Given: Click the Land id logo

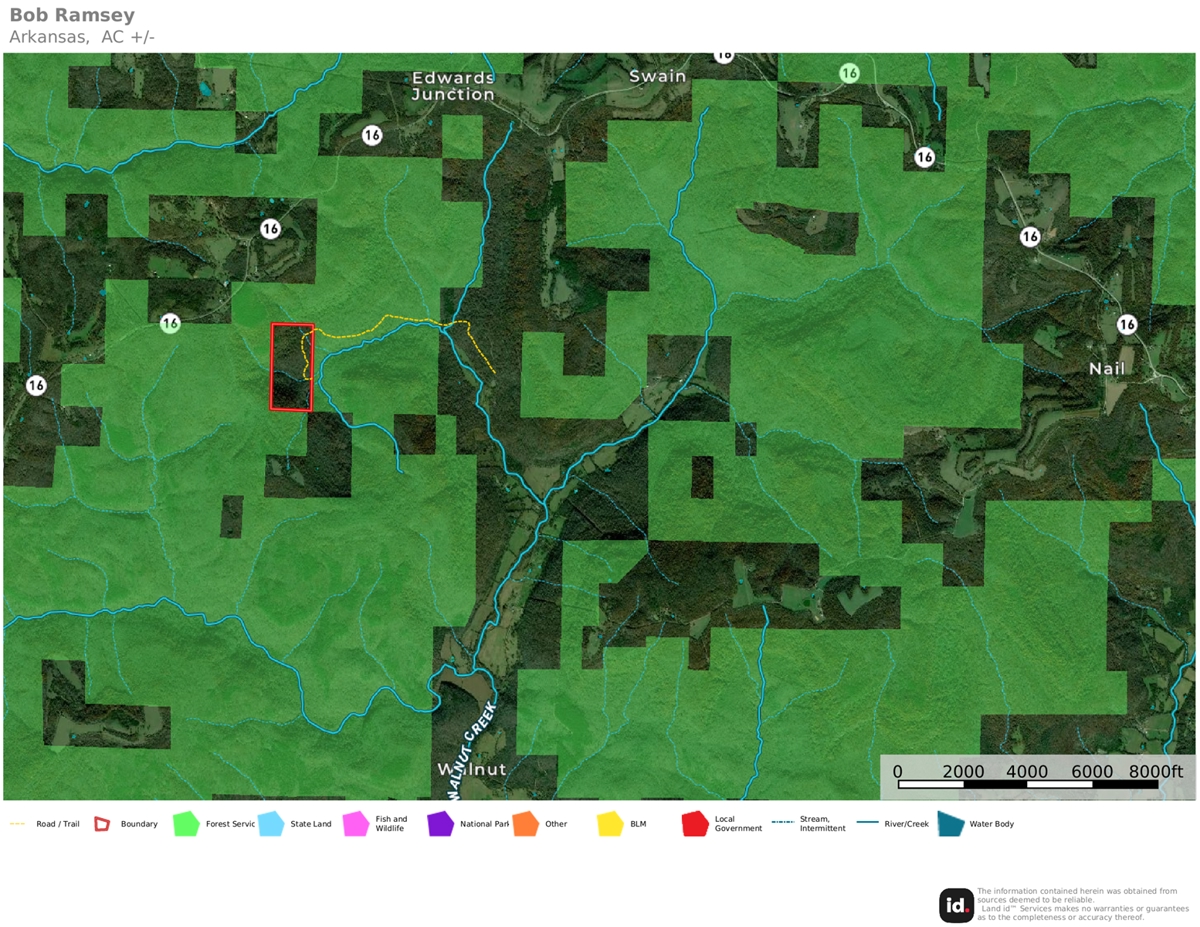Looking at the screenshot, I should click(956, 905).
